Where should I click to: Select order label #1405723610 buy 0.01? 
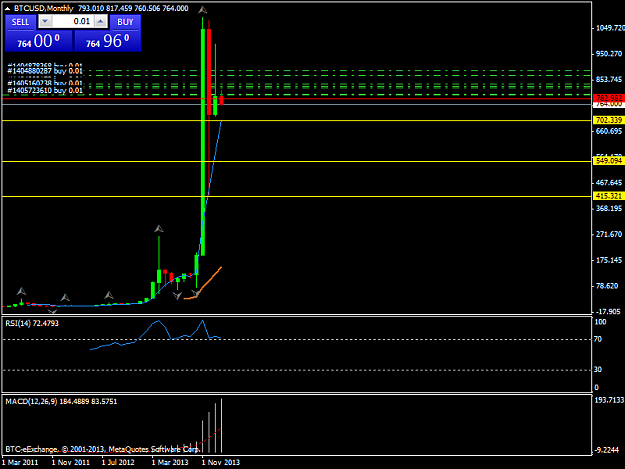click(45, 90)
